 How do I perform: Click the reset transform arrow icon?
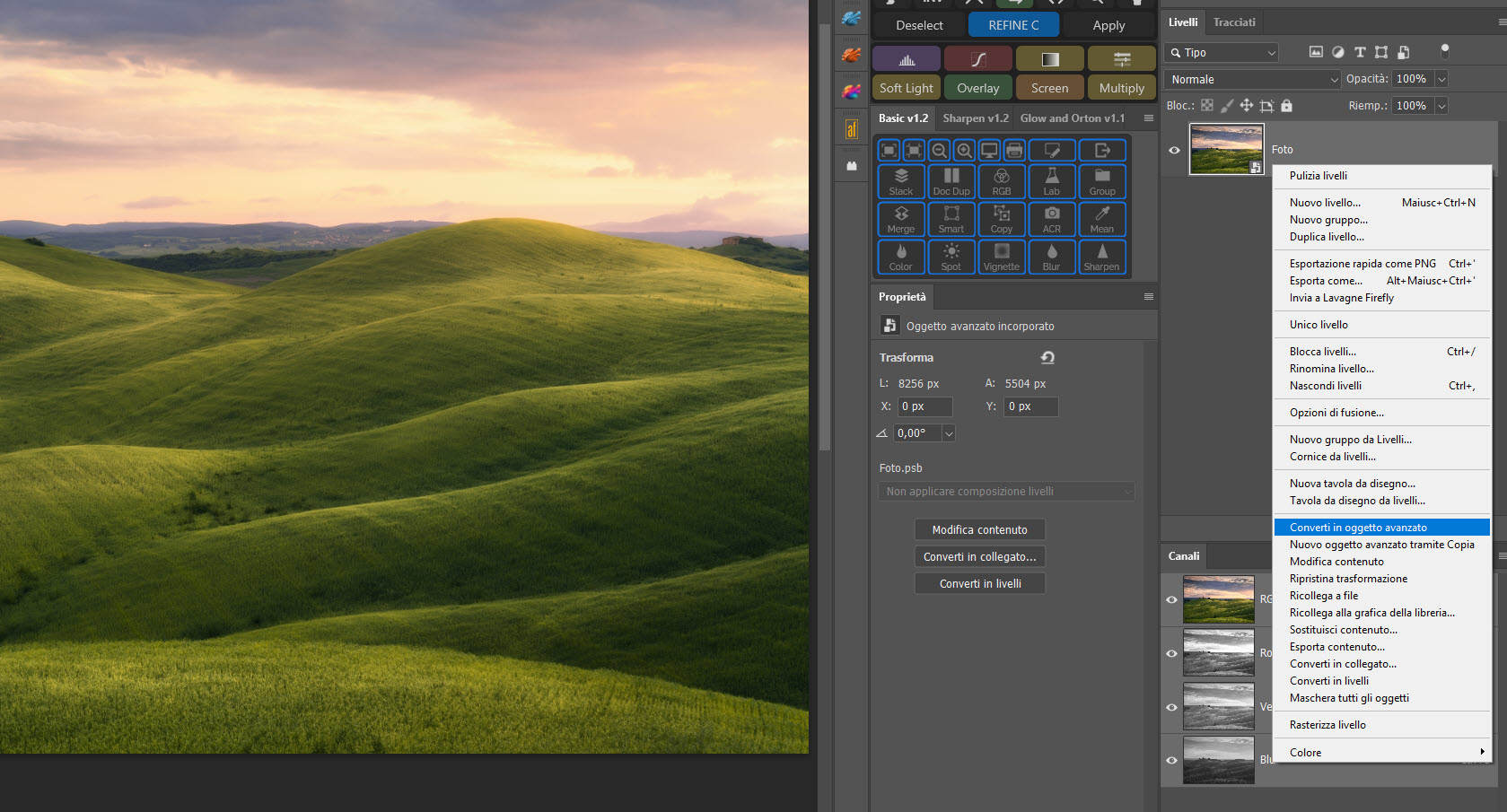(x=1047, y=357)
